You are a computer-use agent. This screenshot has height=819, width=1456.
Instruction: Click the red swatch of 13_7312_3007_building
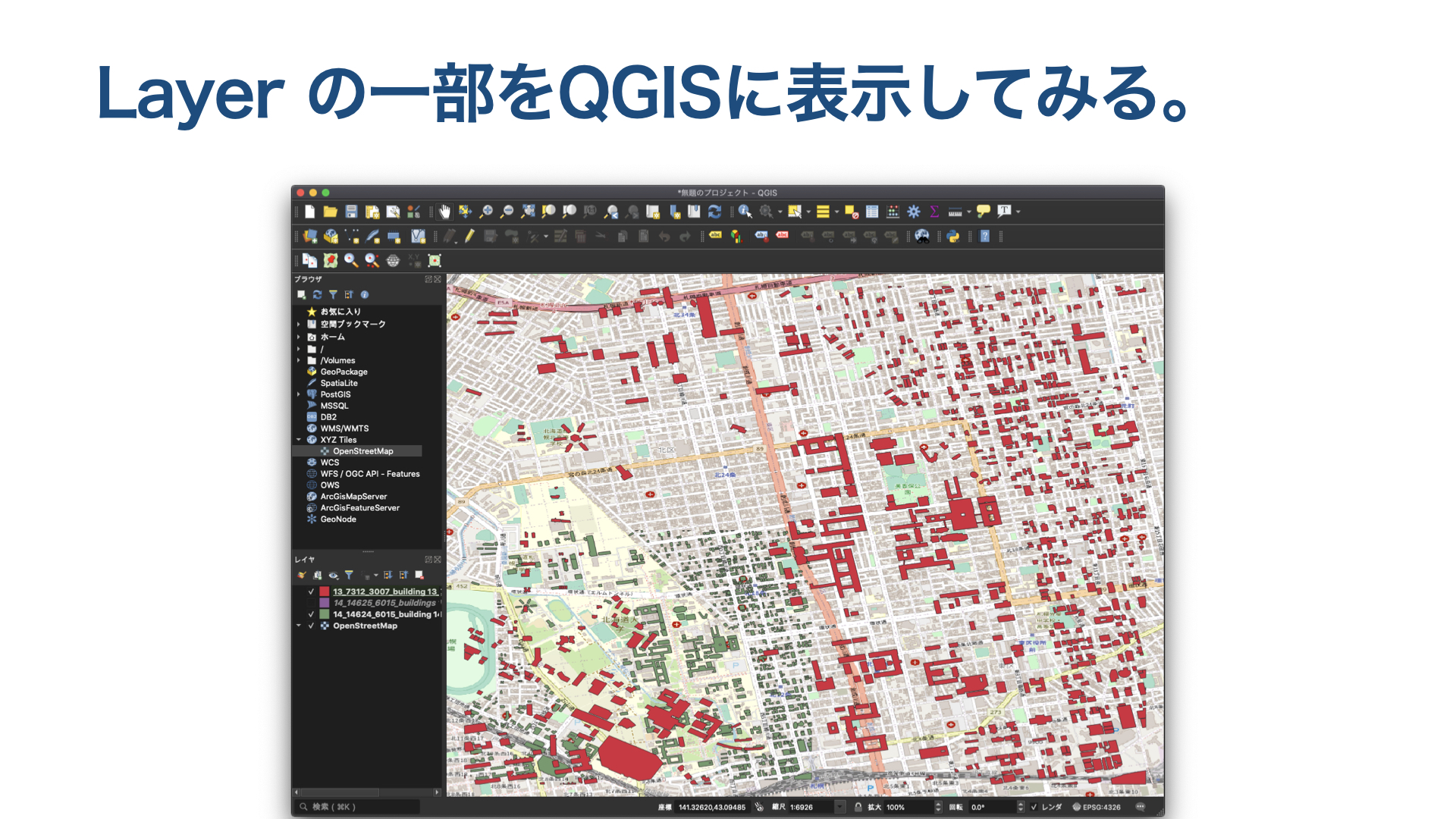click(325, 592)
